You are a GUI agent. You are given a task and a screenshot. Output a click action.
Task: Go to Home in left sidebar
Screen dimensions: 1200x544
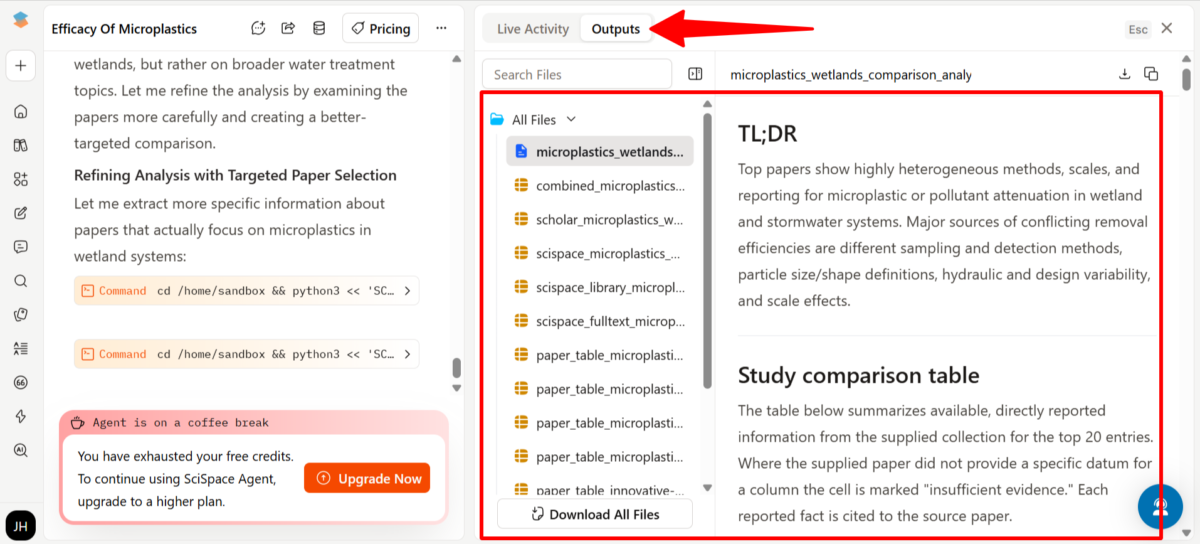click(20, 111)
